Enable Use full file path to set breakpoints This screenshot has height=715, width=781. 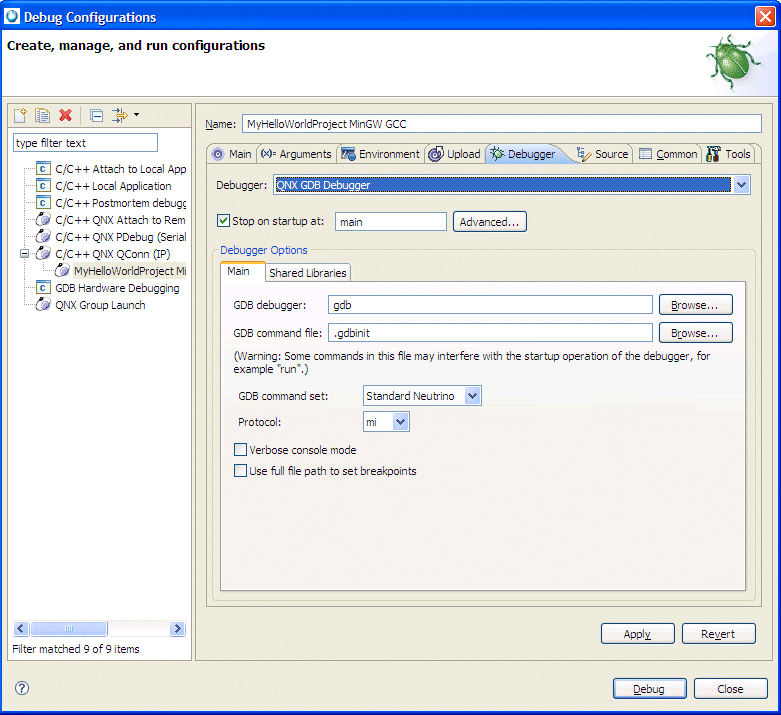[x=240, y=471]
